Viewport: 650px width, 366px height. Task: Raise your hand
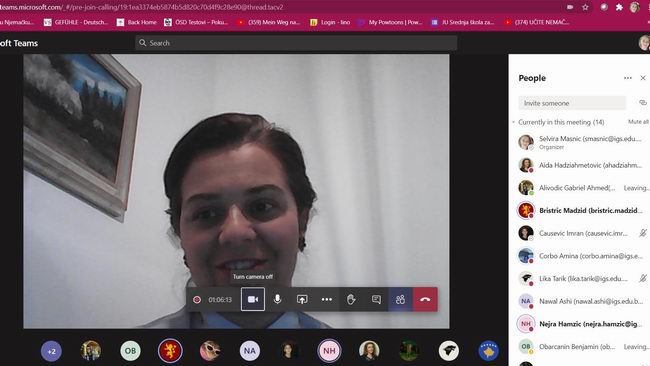[x=351, y=299]
